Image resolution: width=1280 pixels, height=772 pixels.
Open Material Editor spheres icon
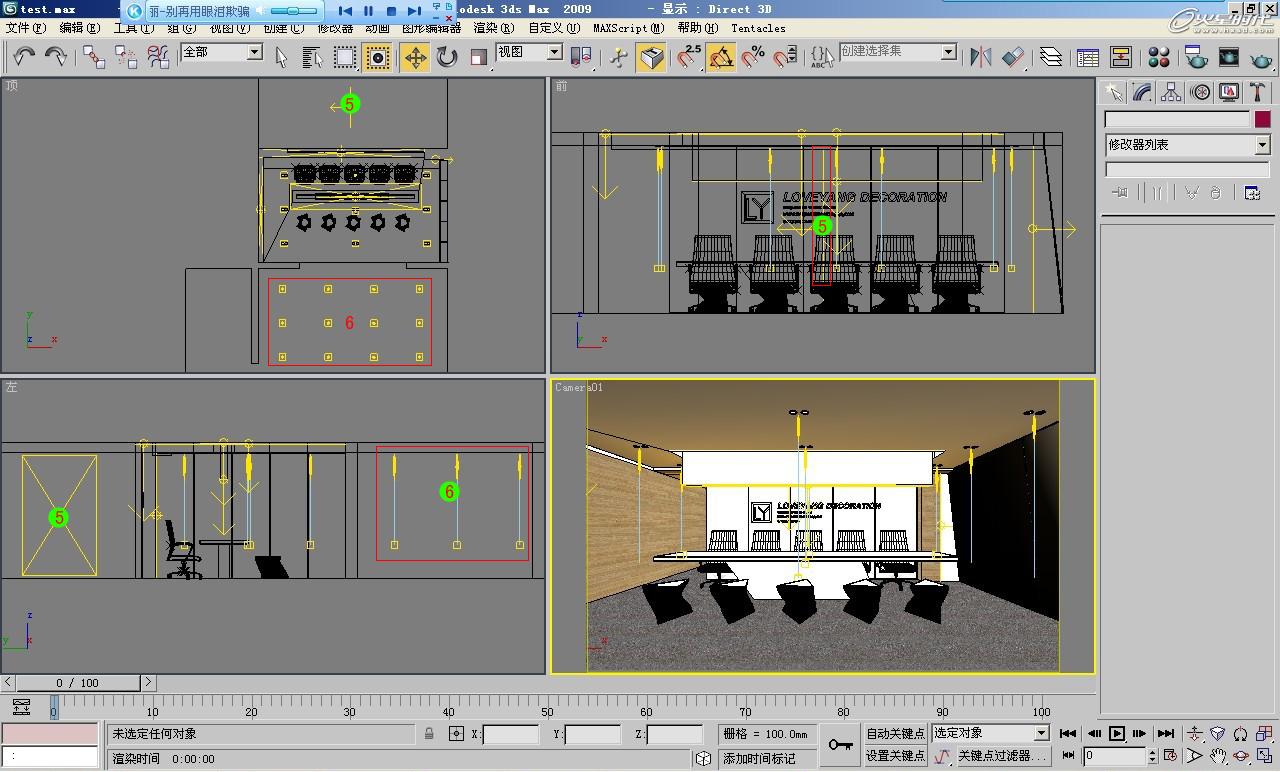click(1159, 57)
